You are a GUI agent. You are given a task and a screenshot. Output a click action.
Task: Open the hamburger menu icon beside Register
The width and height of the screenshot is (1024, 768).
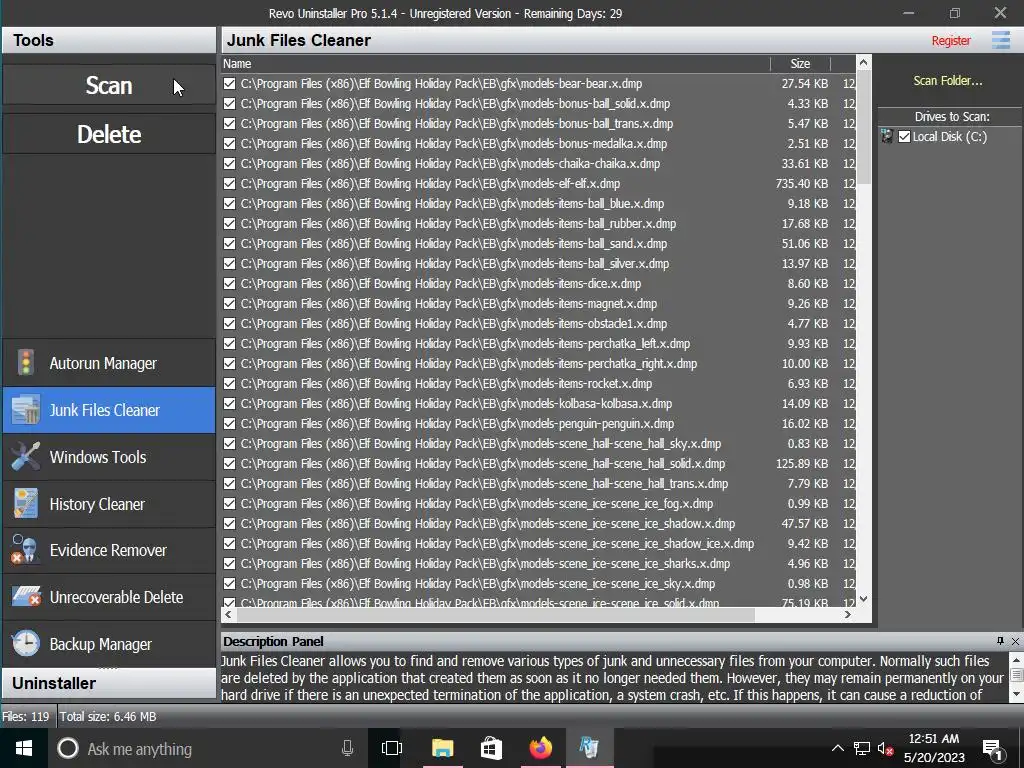coord(1001,40)
